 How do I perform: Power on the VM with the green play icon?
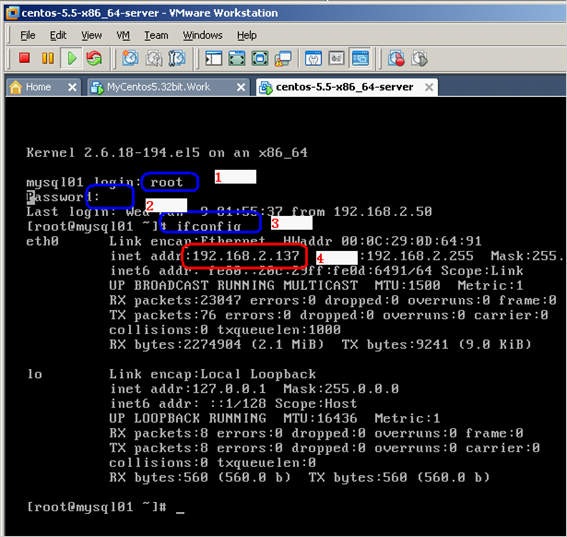pos(72,58)
